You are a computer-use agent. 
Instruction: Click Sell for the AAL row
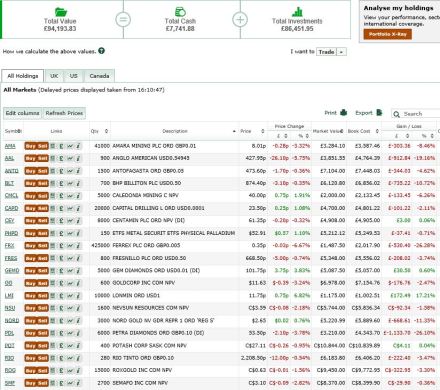coord(43,158)
